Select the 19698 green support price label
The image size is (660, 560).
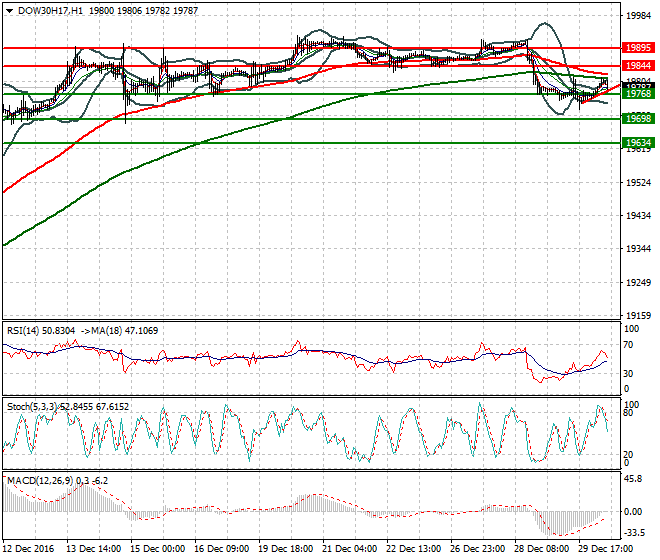click(638, 119)
